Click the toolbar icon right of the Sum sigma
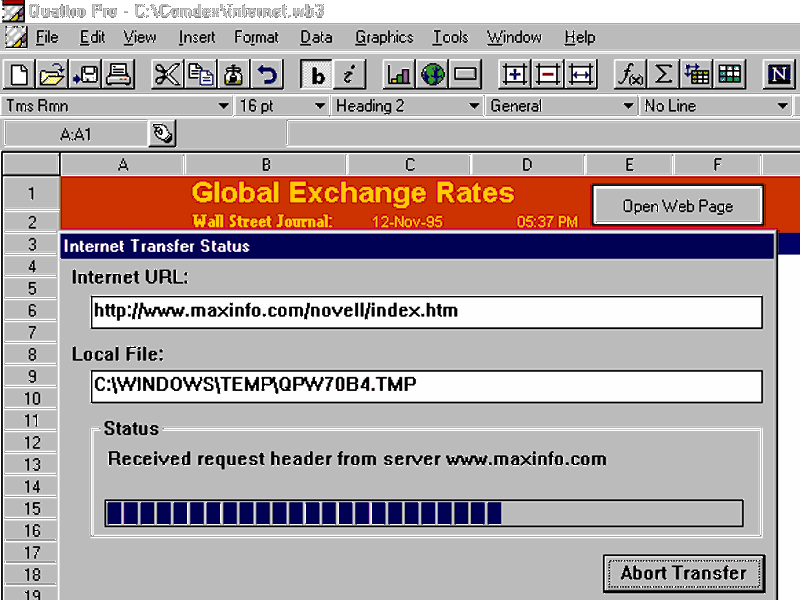Viewport: 800px width, 600px height. coord(696,75)
